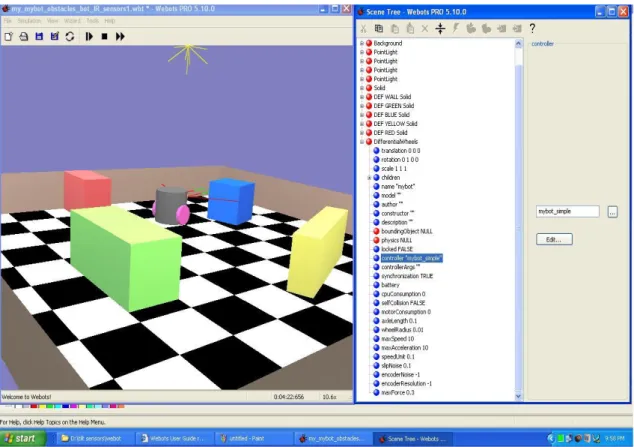Select the boundingObject NULL field
The image size is (634, 447).
(x=406, y=232)
